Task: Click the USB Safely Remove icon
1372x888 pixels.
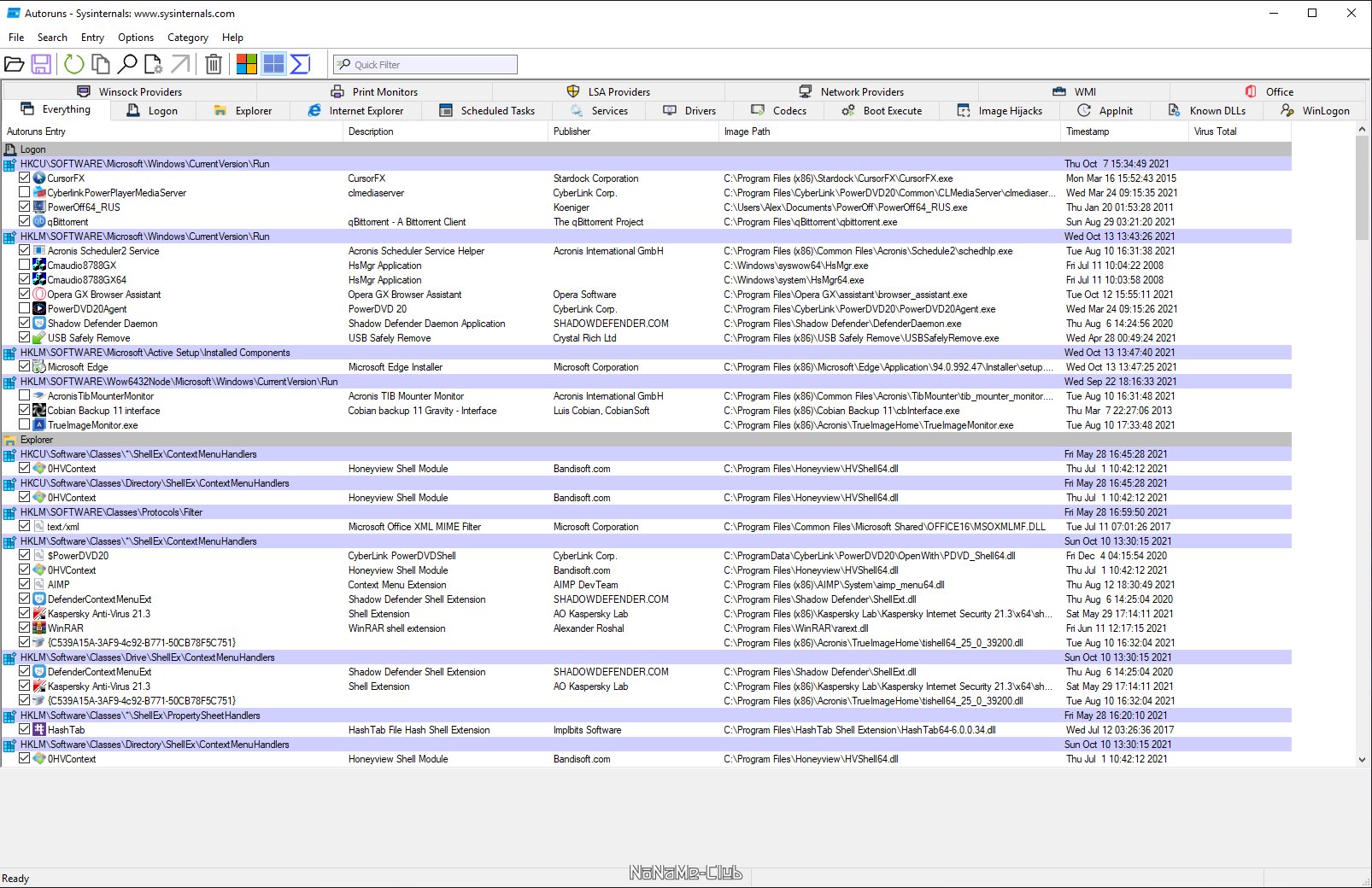Action: click(x=39, y=338)
